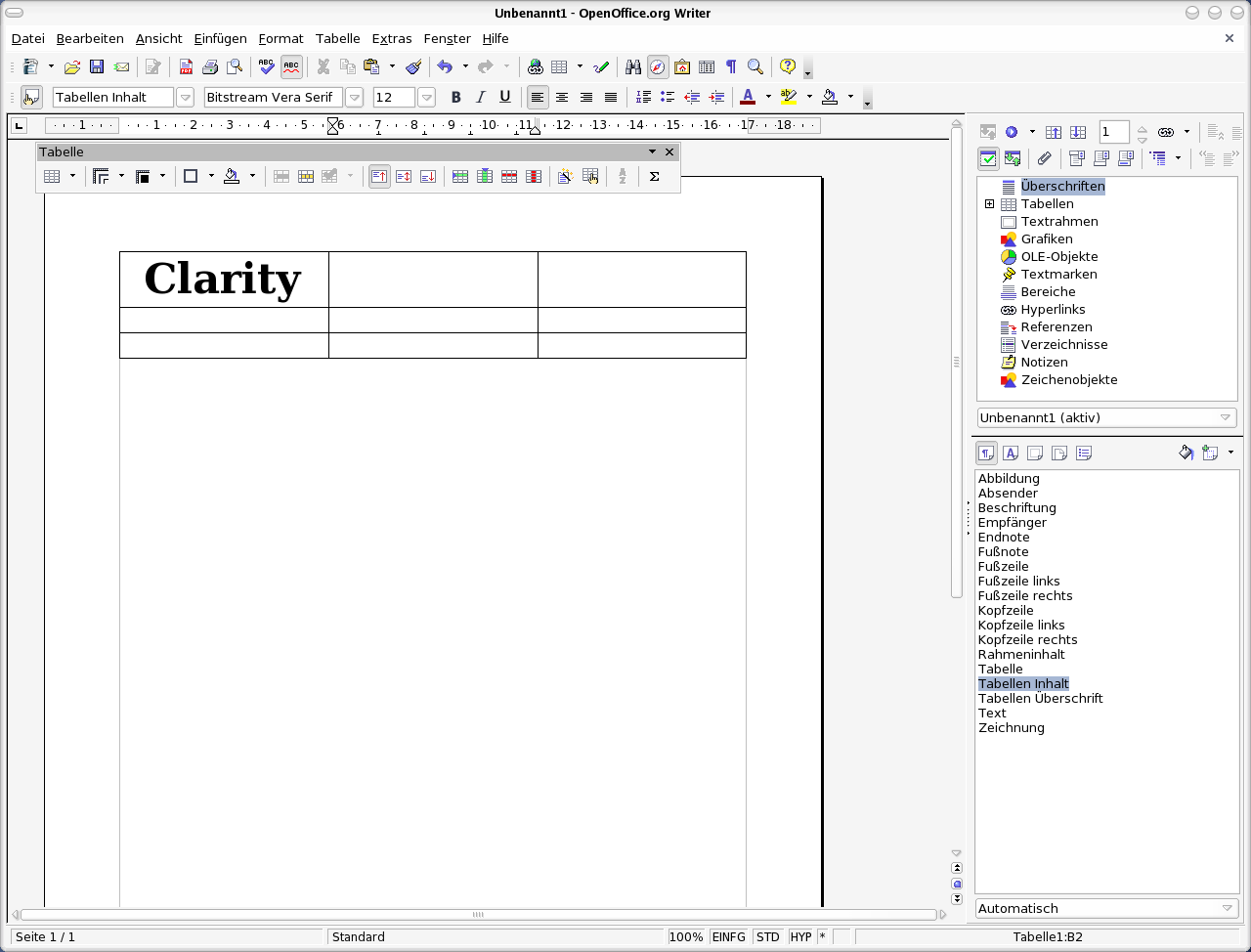Set a reminder with the Navigator paperclip icon

[x=1045, y=158]
